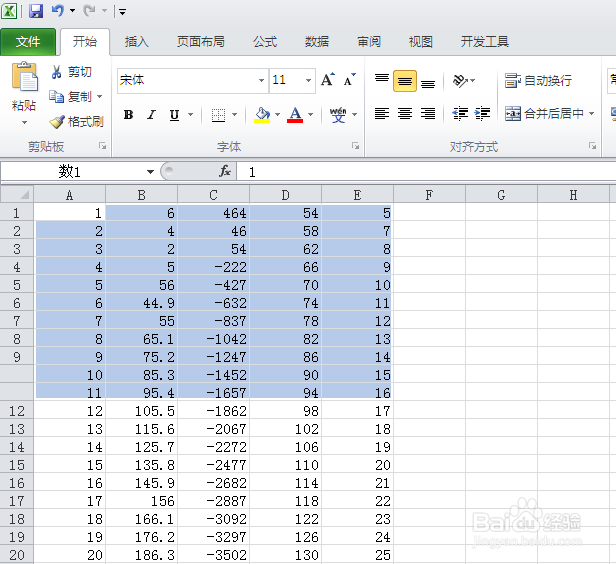Toggle align text right
This screenshot has width=616, height=564.
(428, 114)
